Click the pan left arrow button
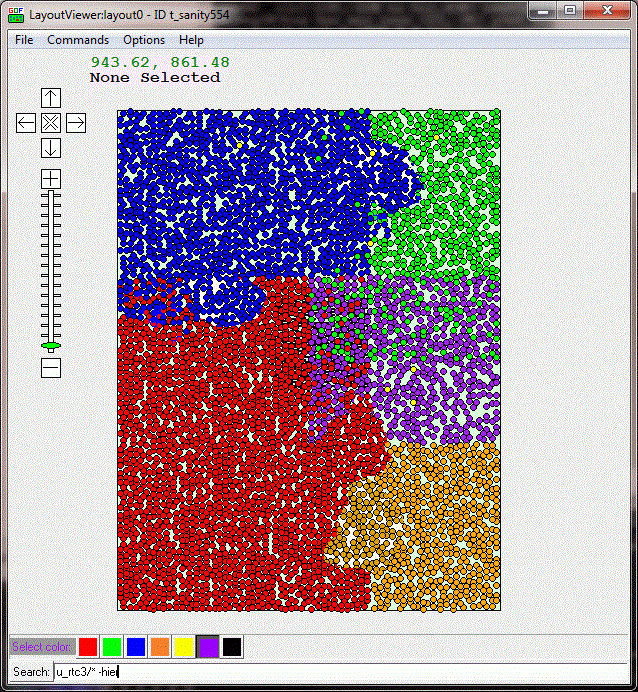This screenshot has height=692, width=638. click(26, 123)
